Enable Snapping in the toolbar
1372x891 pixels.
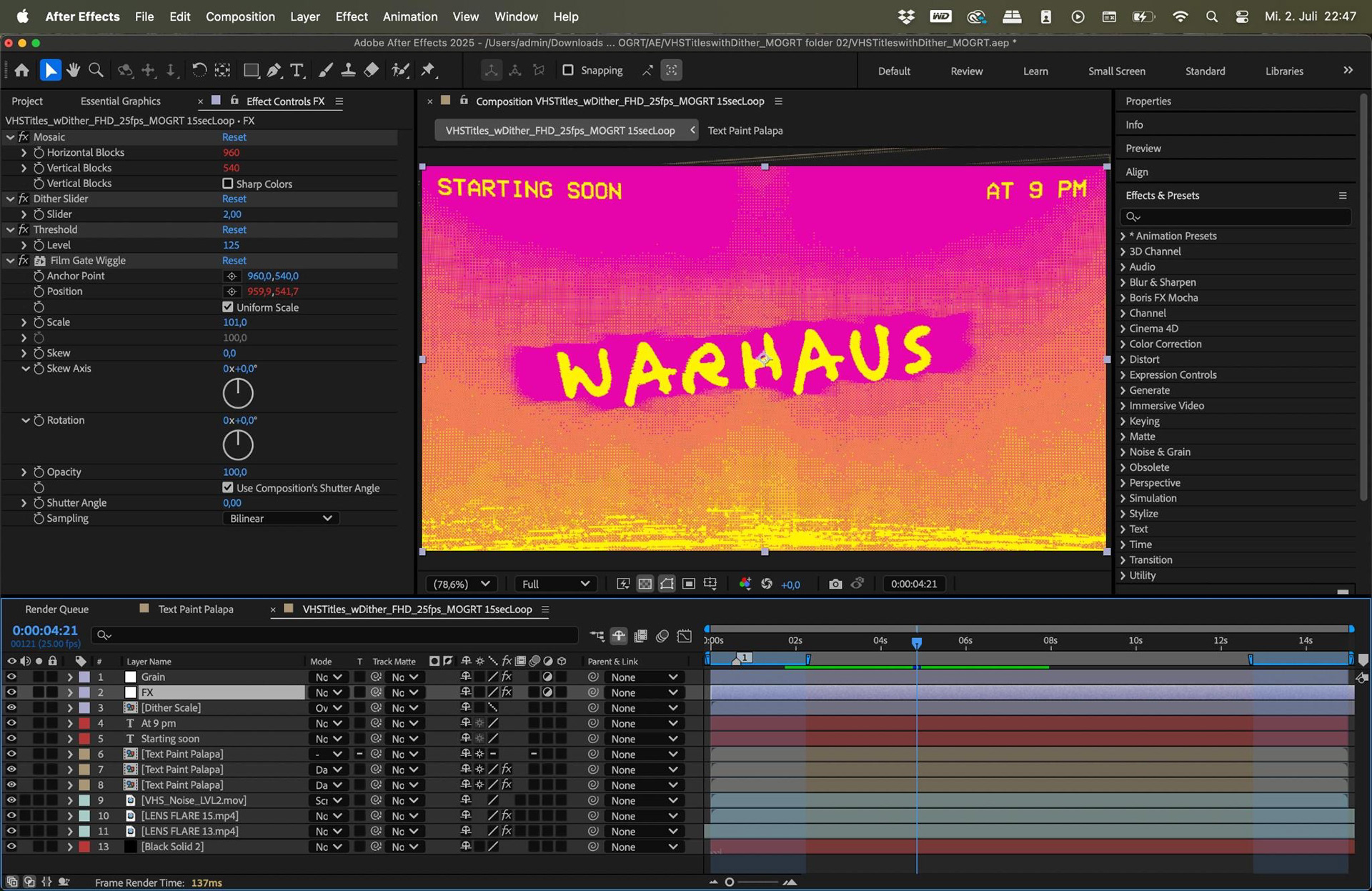coord(568,70)
